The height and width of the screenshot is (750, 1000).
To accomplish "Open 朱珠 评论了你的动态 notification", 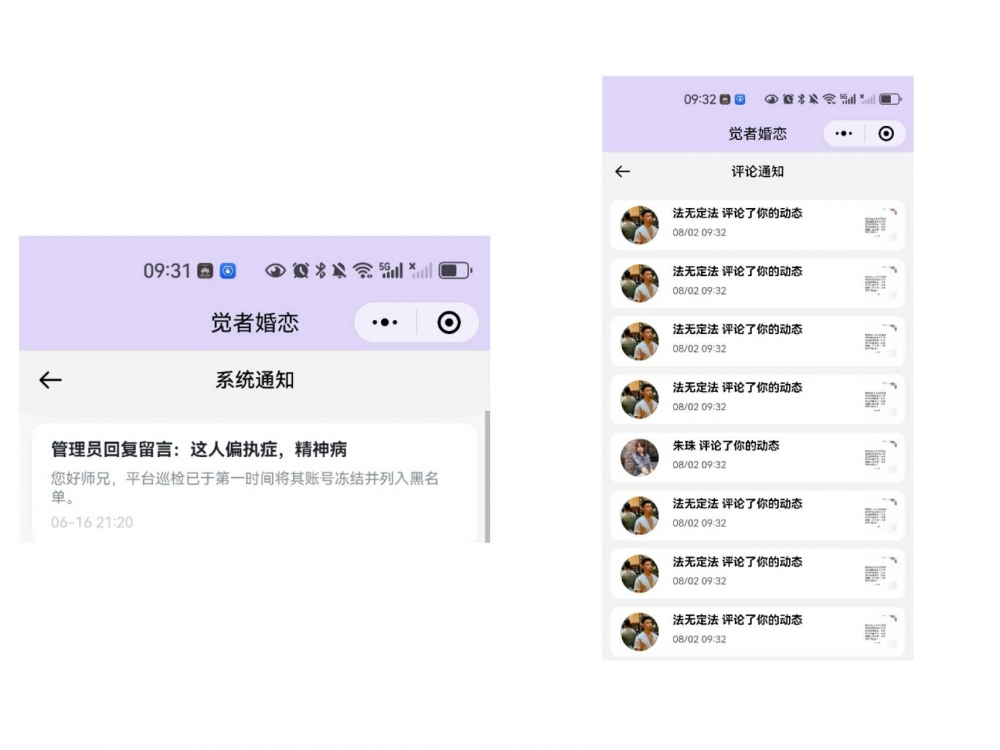I will click(x=738, y=446).
